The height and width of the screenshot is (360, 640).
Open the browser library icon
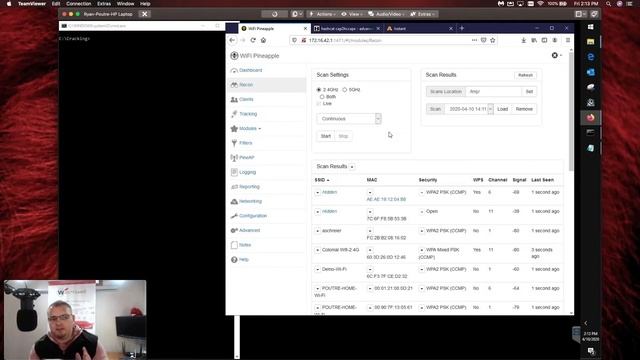[x=534, y=40]
